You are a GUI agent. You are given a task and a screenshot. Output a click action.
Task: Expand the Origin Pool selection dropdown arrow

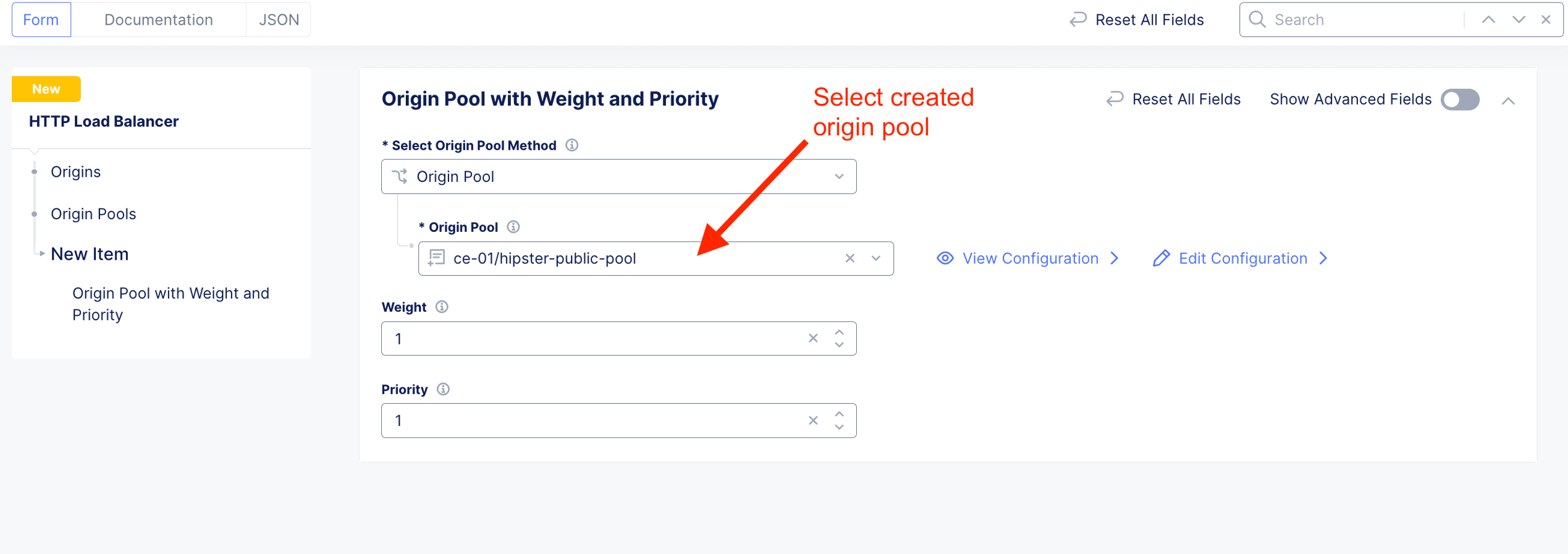click(x=876, y=258)
